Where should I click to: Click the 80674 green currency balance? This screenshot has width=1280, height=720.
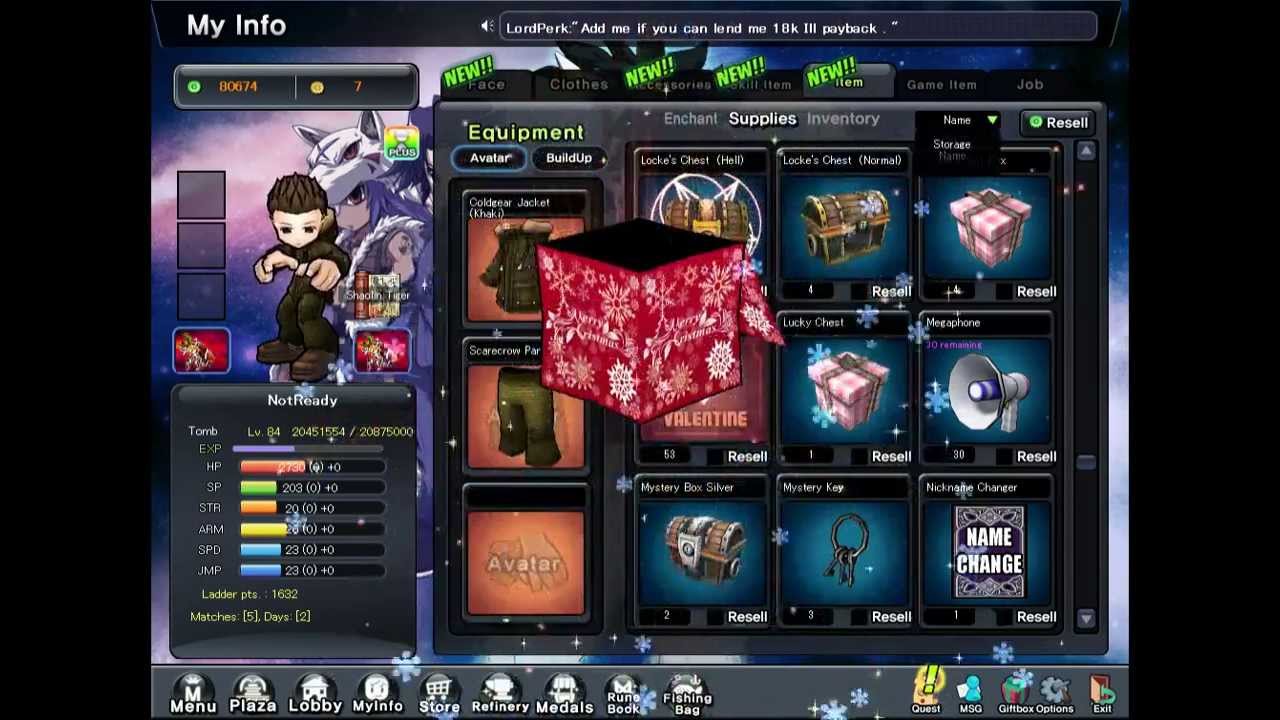pos(238,87)
